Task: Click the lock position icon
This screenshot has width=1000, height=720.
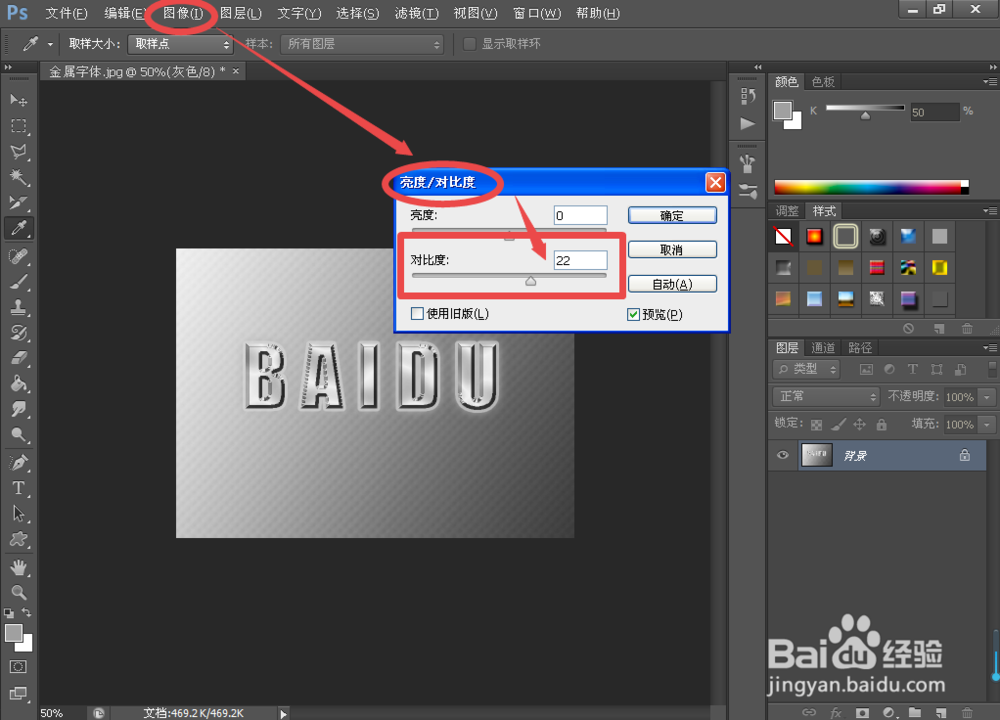Action: pos(860,424)
